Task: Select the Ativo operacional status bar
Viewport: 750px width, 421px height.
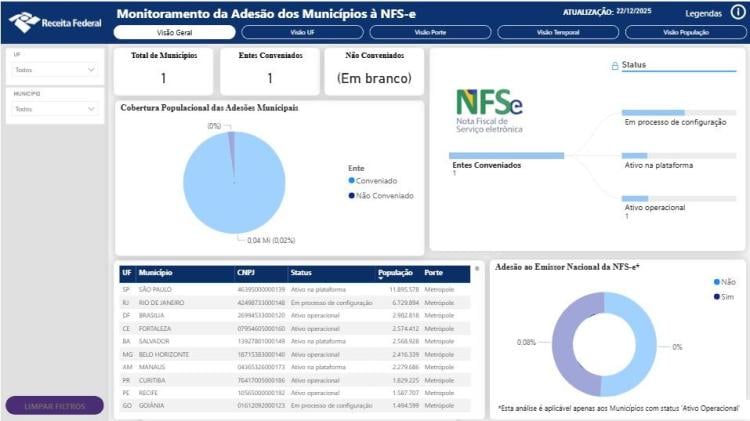Action: click(679, 199)
